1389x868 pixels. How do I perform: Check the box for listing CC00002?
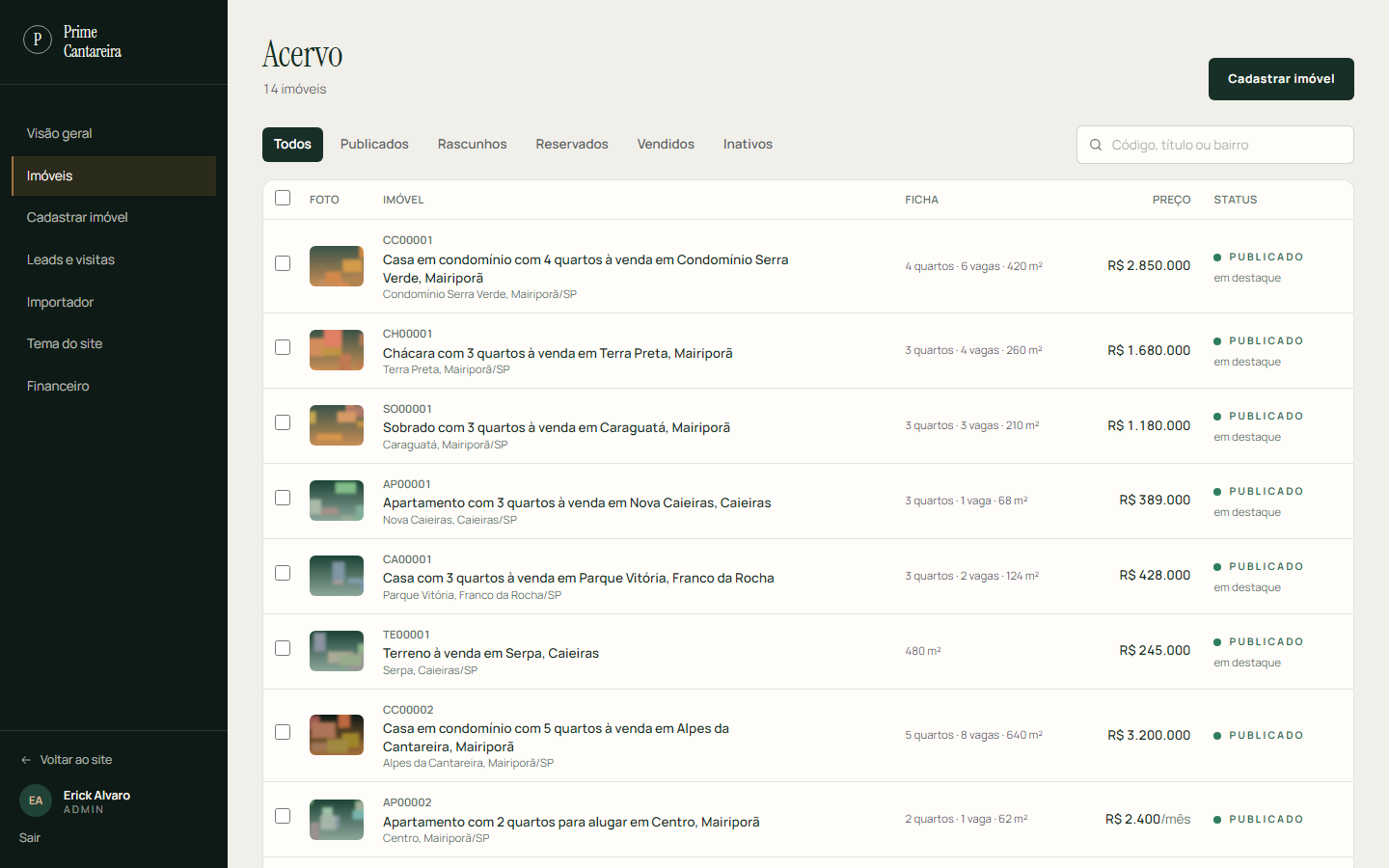(x=283, y=732)
